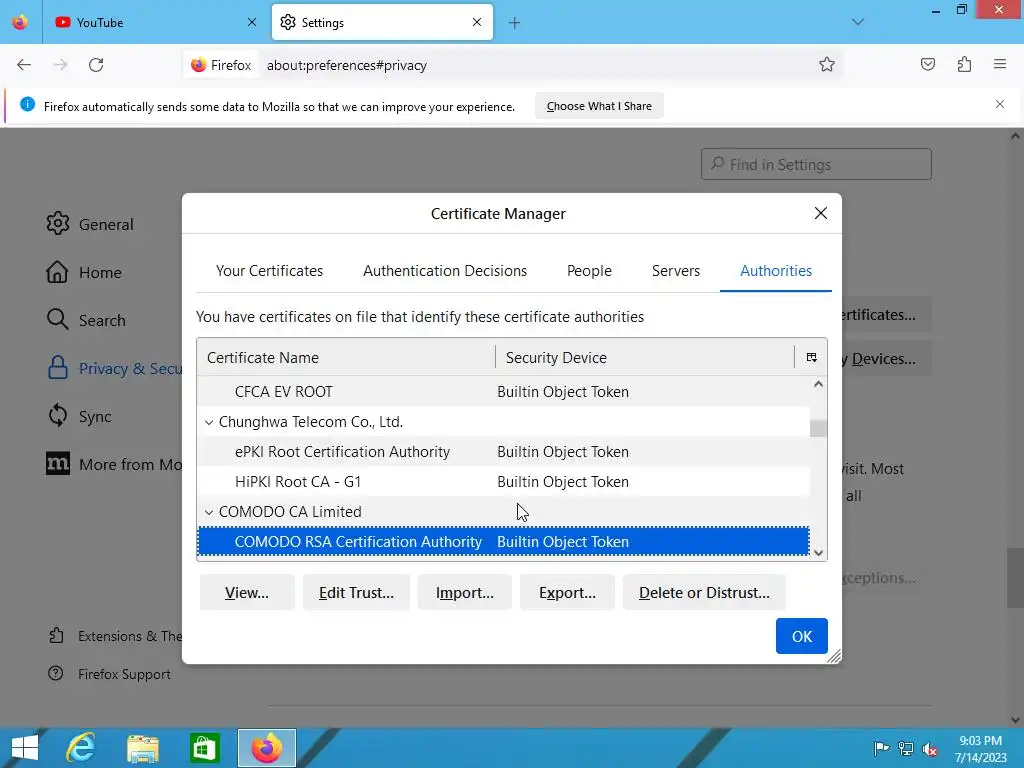Collapse Chunghwa Telecom Co., Ltd. group
1024x768 pixels.
coord(209,423)
